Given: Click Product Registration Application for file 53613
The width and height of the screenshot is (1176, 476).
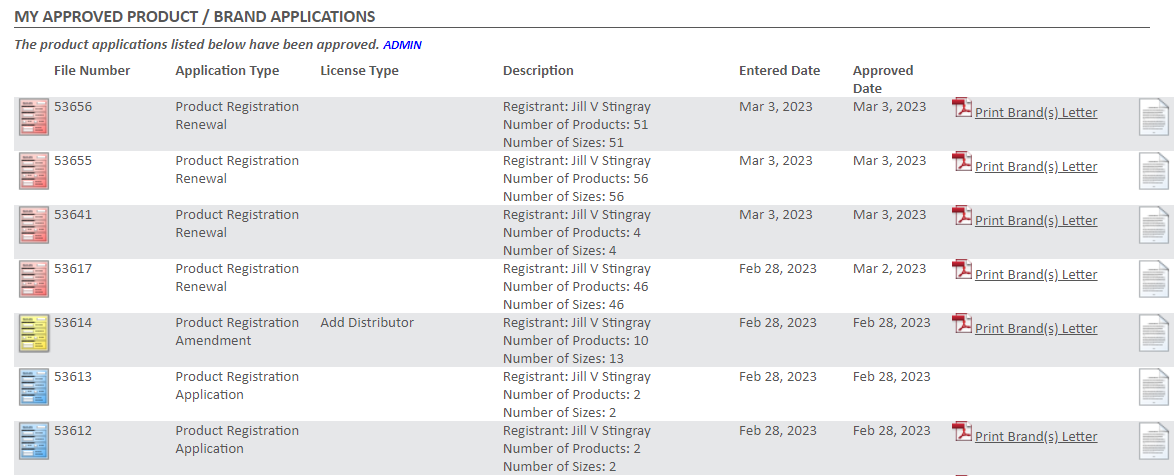Looking at the screenshot, I should (x=237, y=385).
